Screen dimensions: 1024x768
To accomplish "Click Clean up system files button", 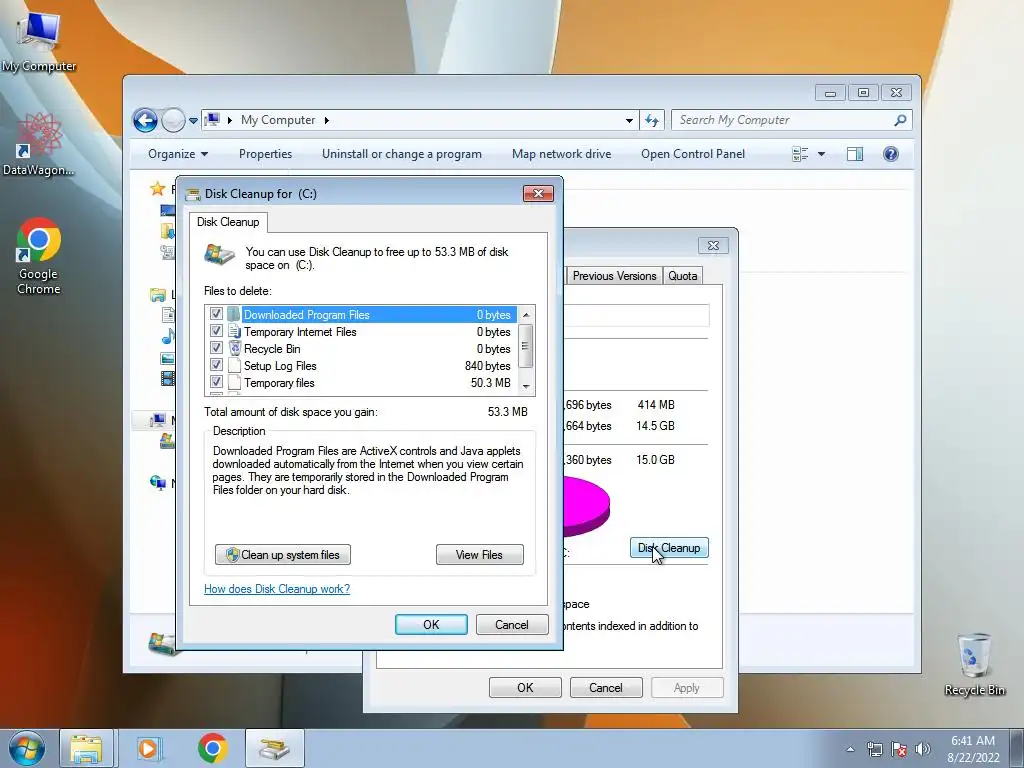I will [x=283, y=554].
